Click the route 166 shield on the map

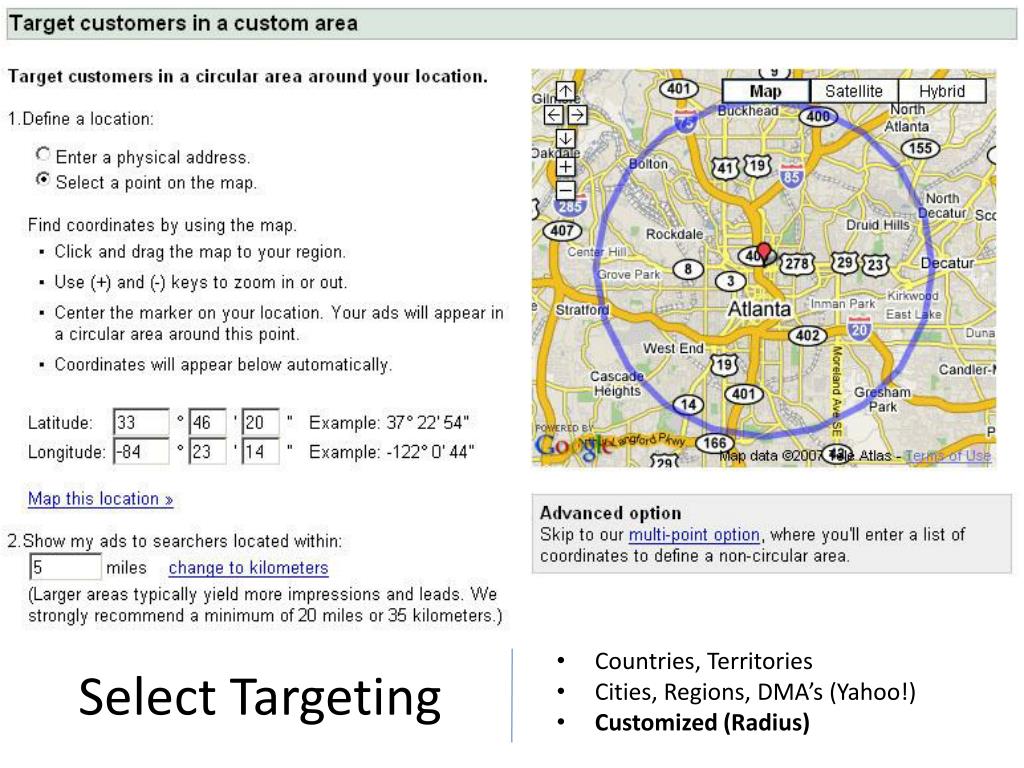pos(714,443)
